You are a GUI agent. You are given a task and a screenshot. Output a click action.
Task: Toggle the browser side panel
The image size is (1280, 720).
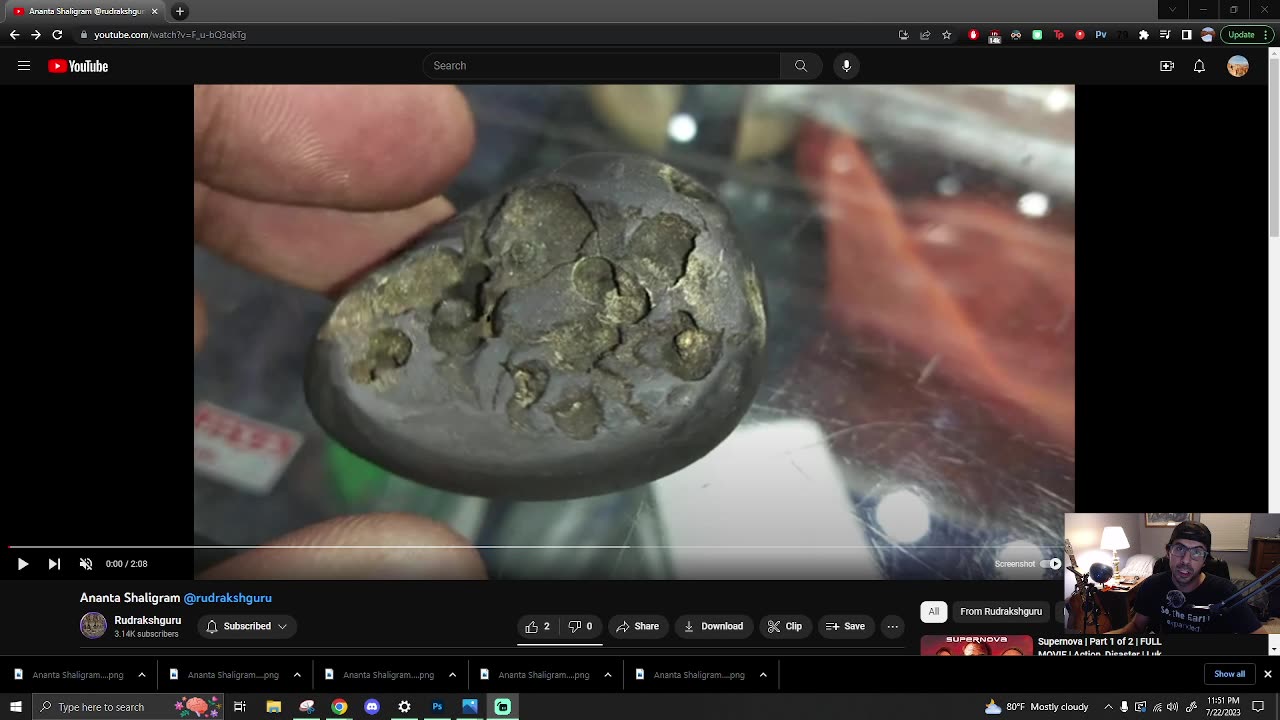click(x=1186, y=35)
